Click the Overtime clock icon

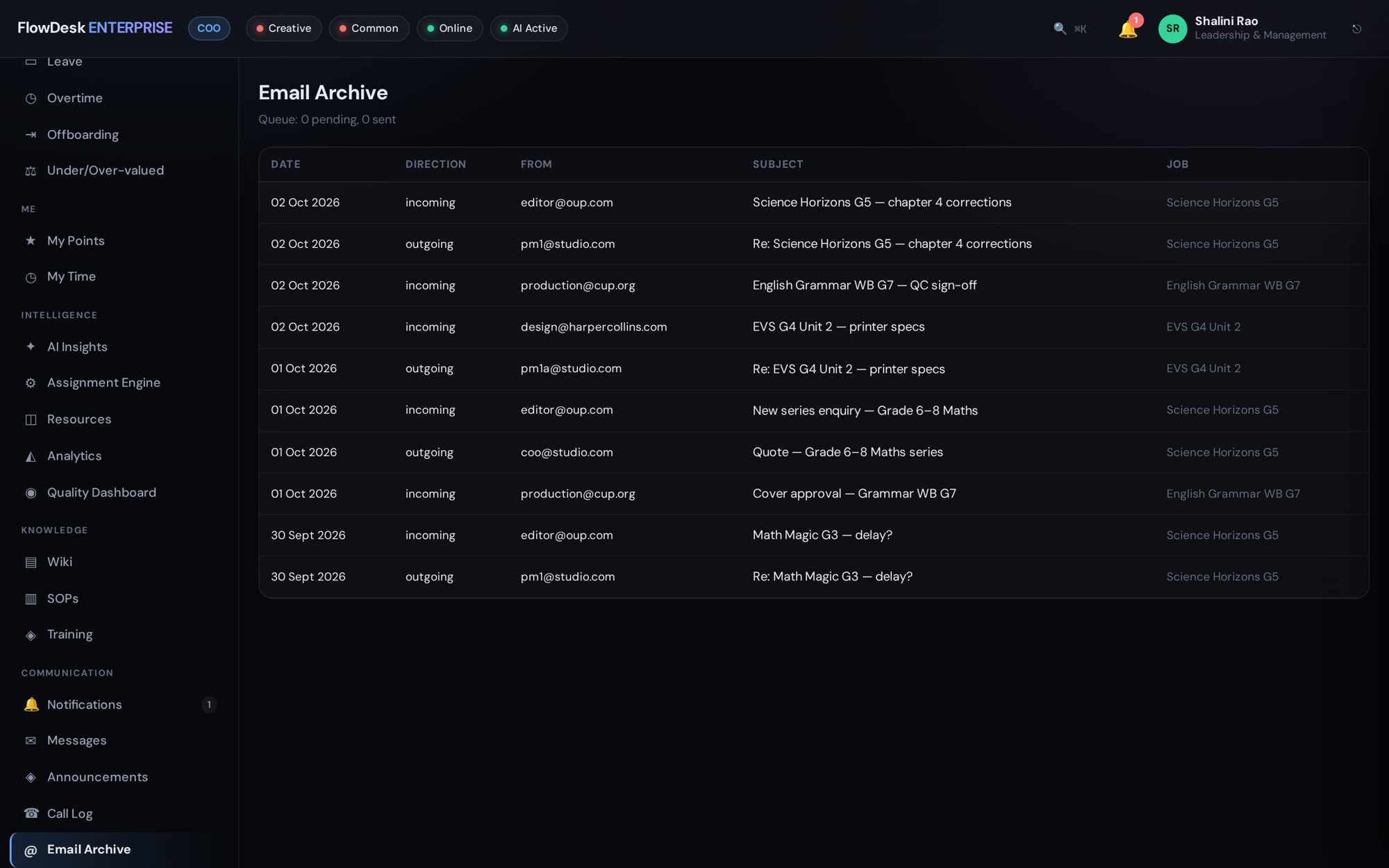point(31,99)
